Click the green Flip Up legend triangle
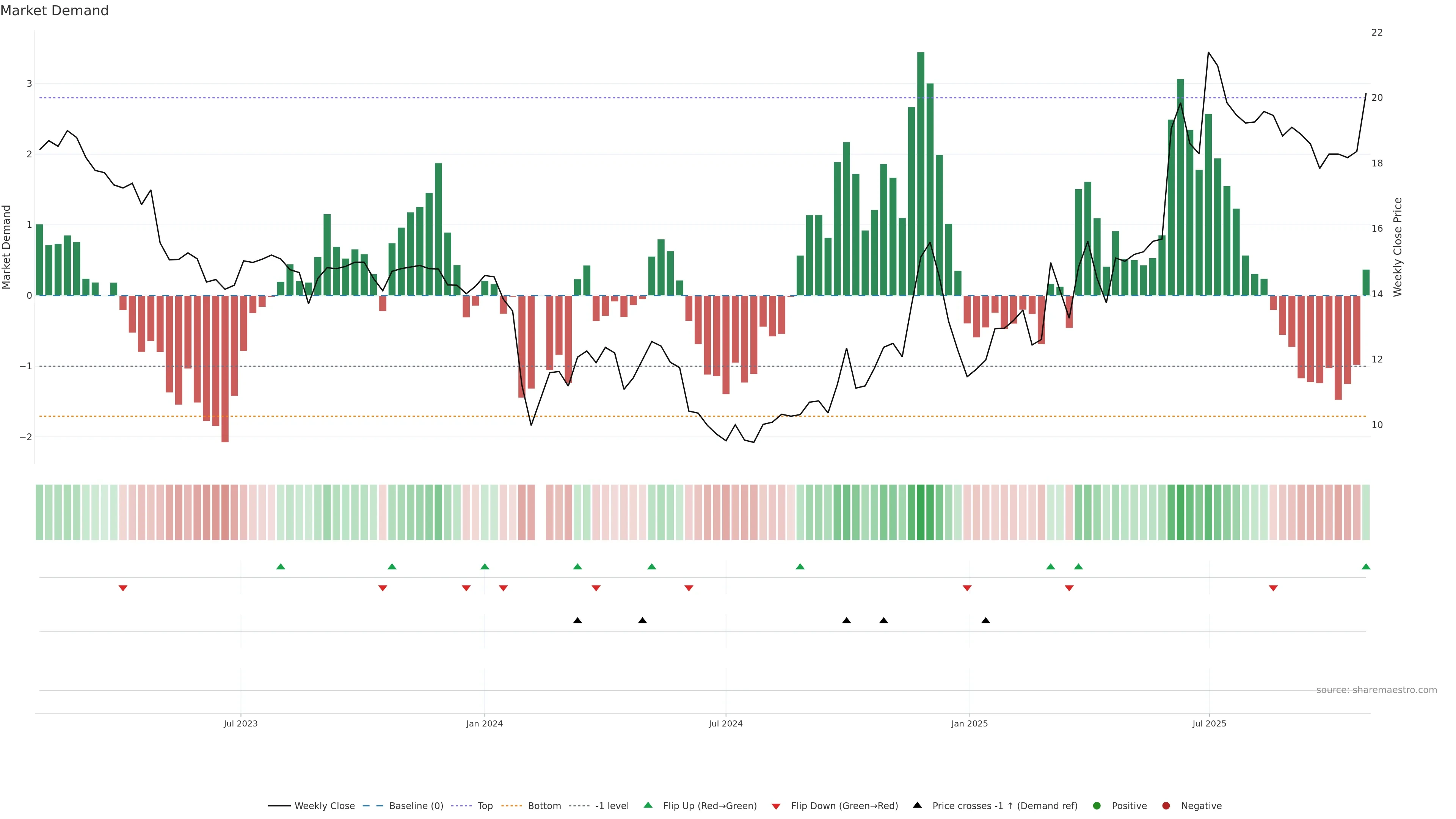The width and height of the screenshot is (1456, 819). pos(648,805)
